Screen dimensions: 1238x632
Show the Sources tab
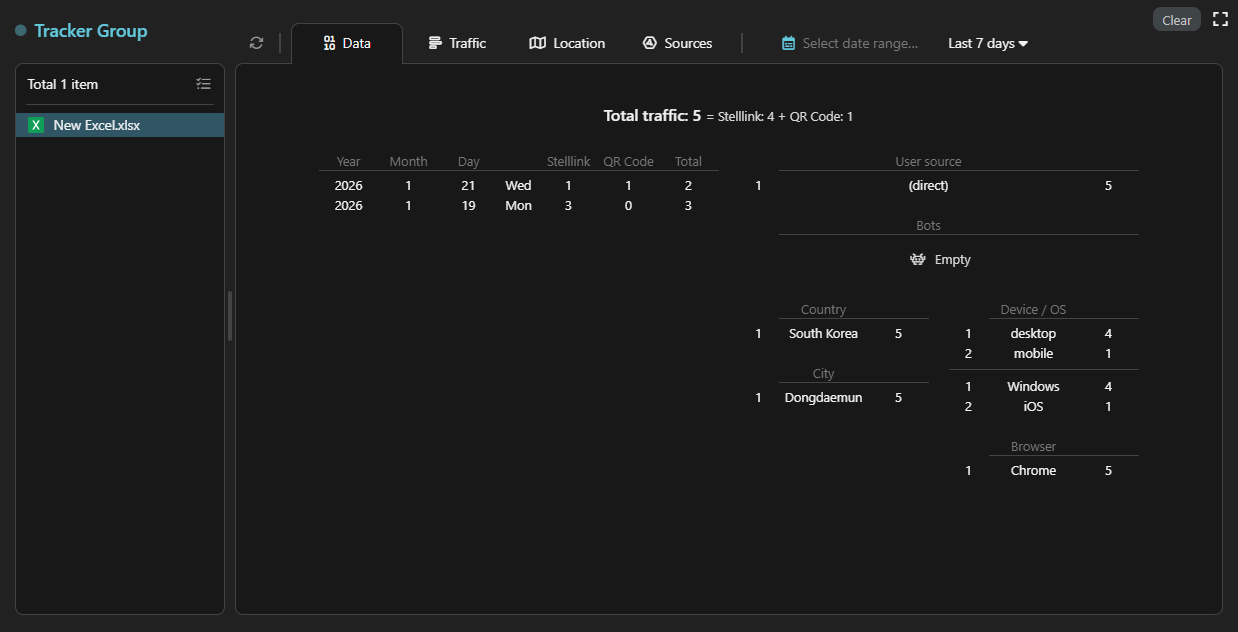point(677,43)
